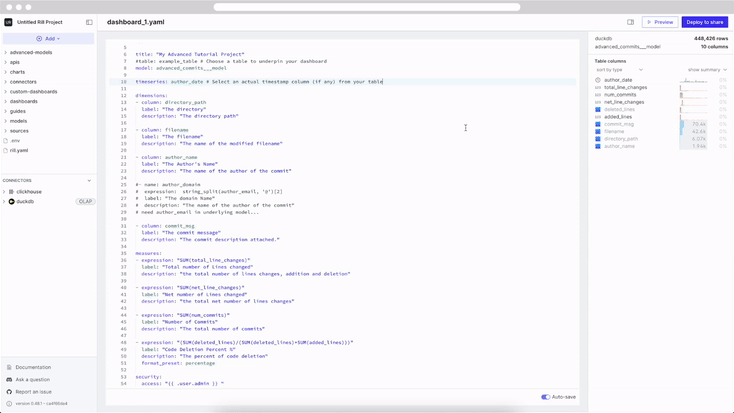Click the duckdb connector icon
The width and height of the screenshot is (734, 413).
tap(12, 201)
